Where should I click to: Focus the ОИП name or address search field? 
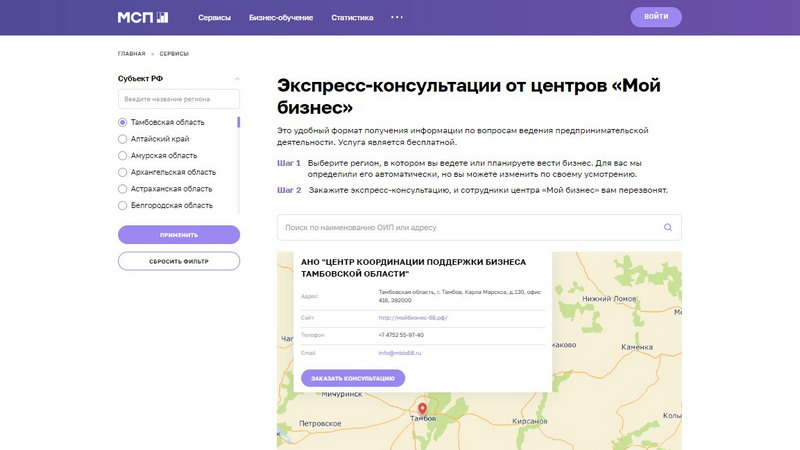click(x=479, y=228)
